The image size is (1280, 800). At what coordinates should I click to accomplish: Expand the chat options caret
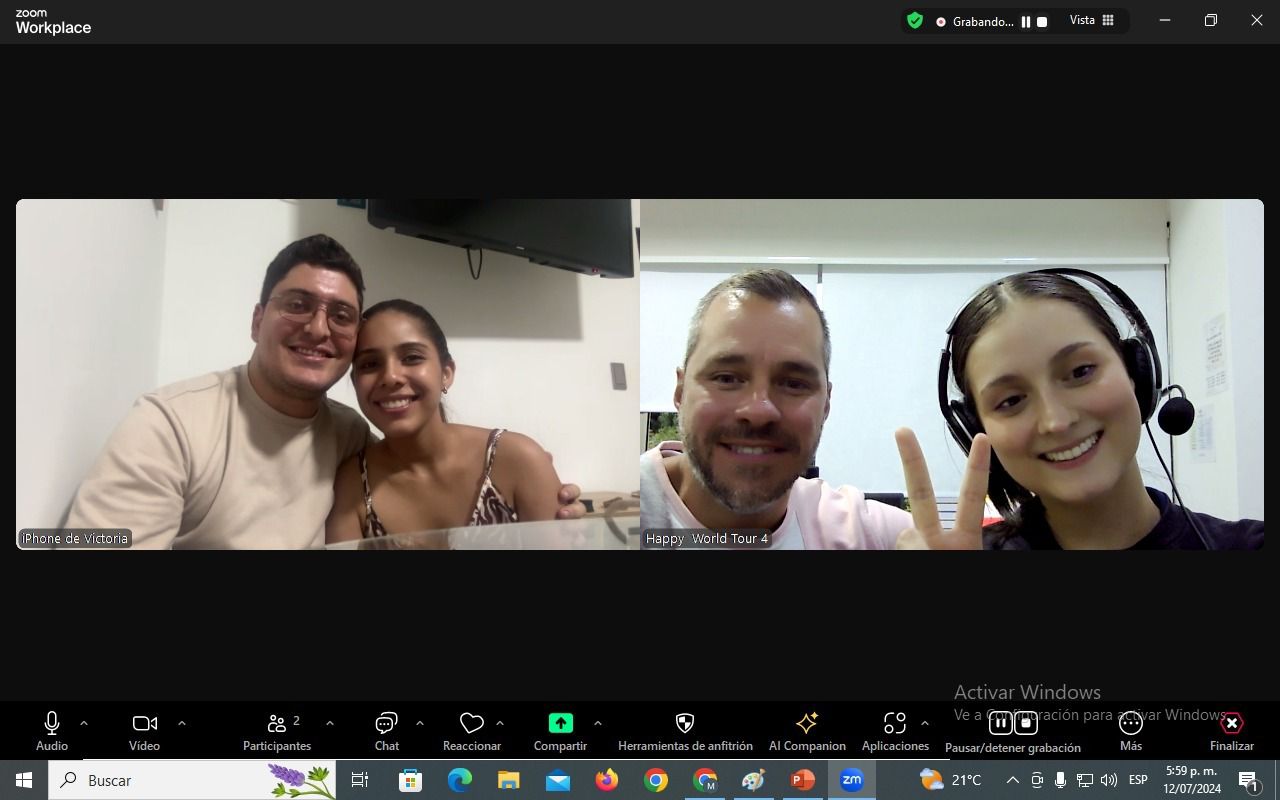[x=420, y=723]
